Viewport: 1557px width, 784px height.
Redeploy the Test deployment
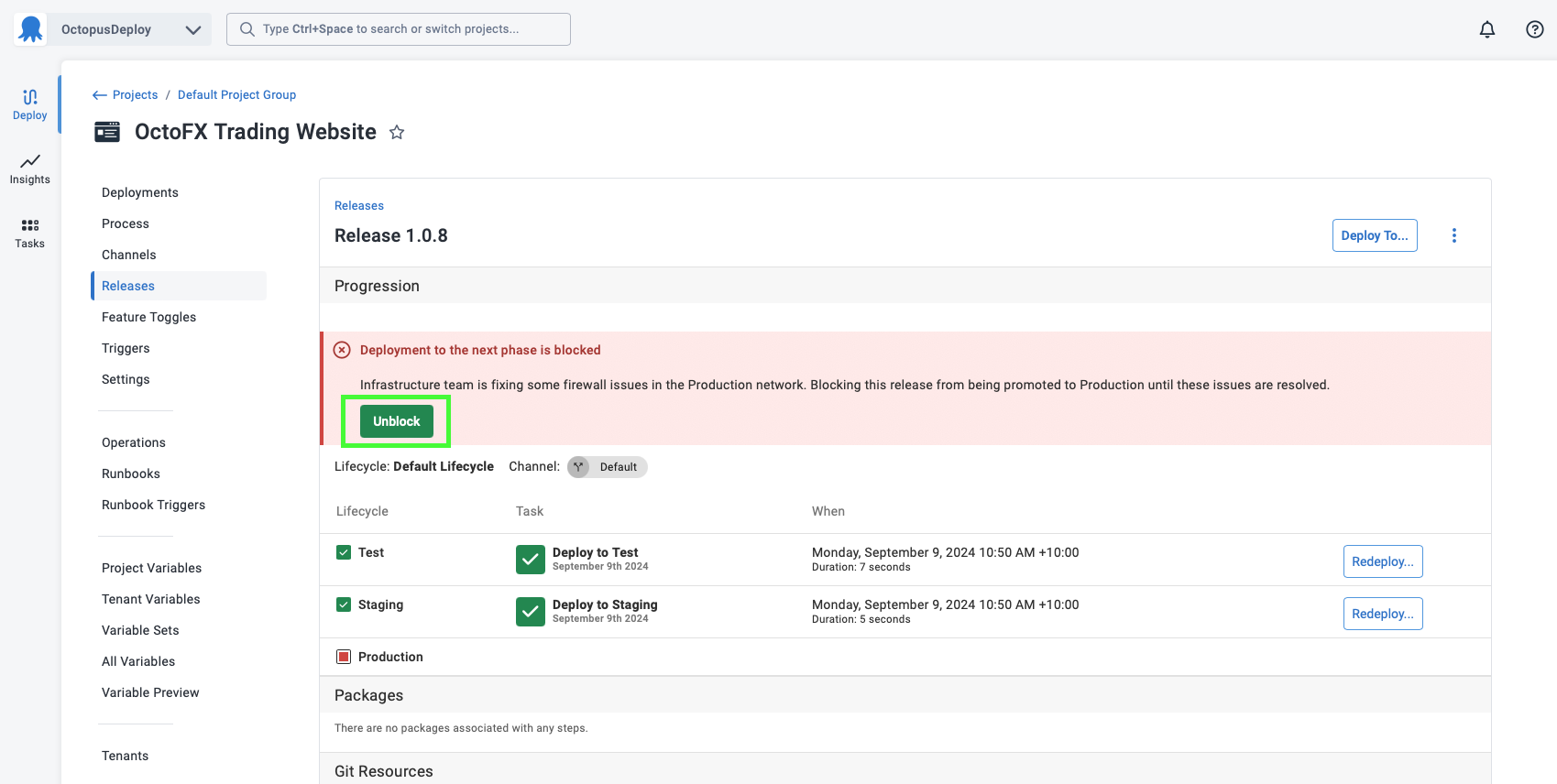click(1383, 561)
